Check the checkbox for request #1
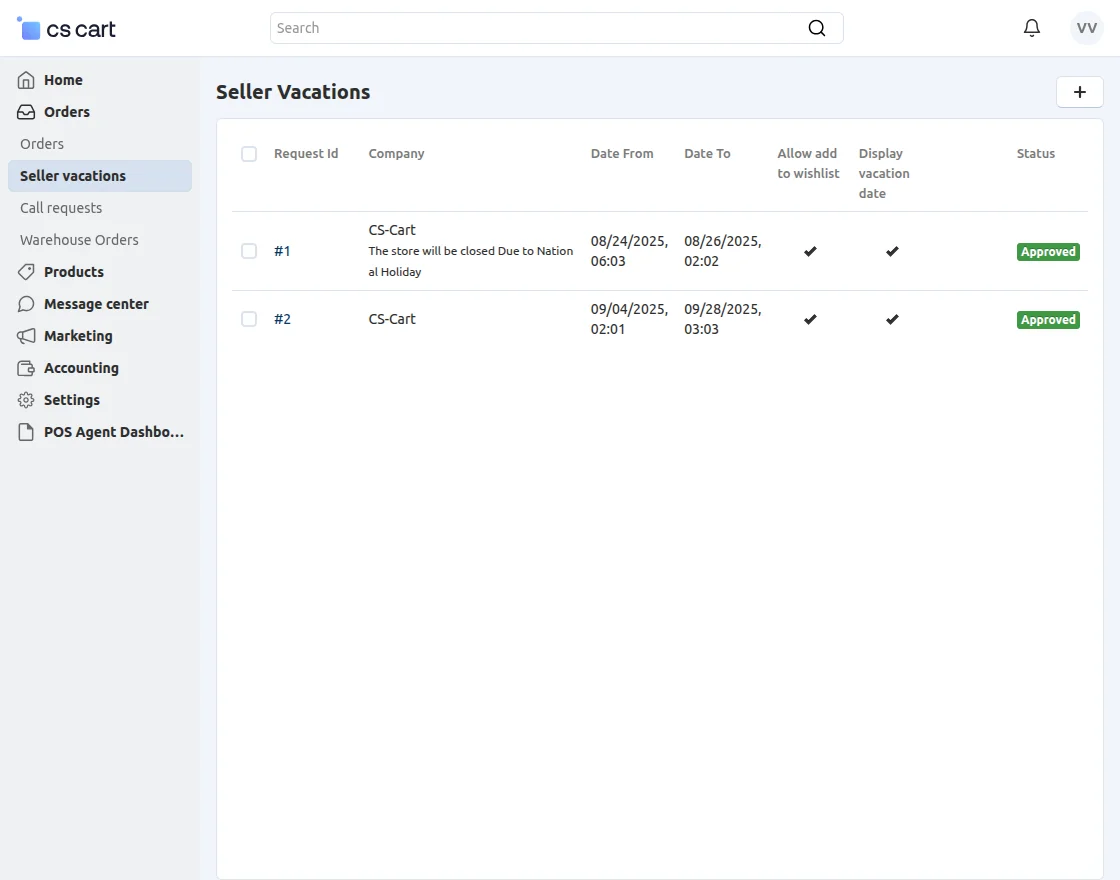Viewport: 1120px width, 880px height. tap(249, 251)
